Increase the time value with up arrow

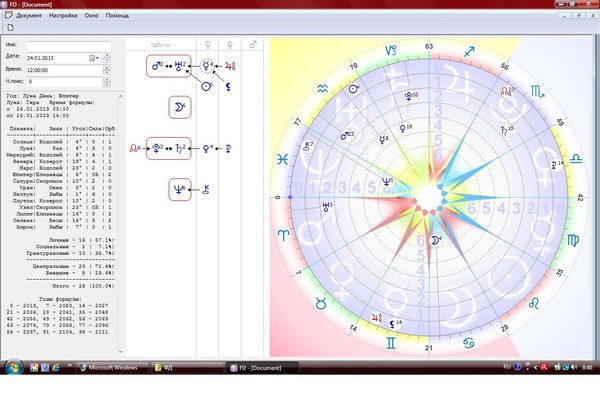[x=107, y=68]
